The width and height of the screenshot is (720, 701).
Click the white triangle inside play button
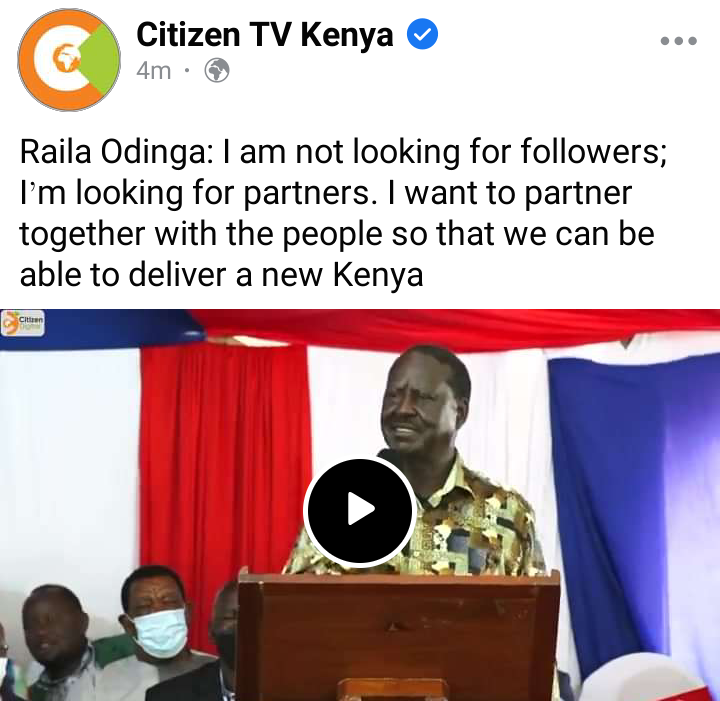(361, 509)
